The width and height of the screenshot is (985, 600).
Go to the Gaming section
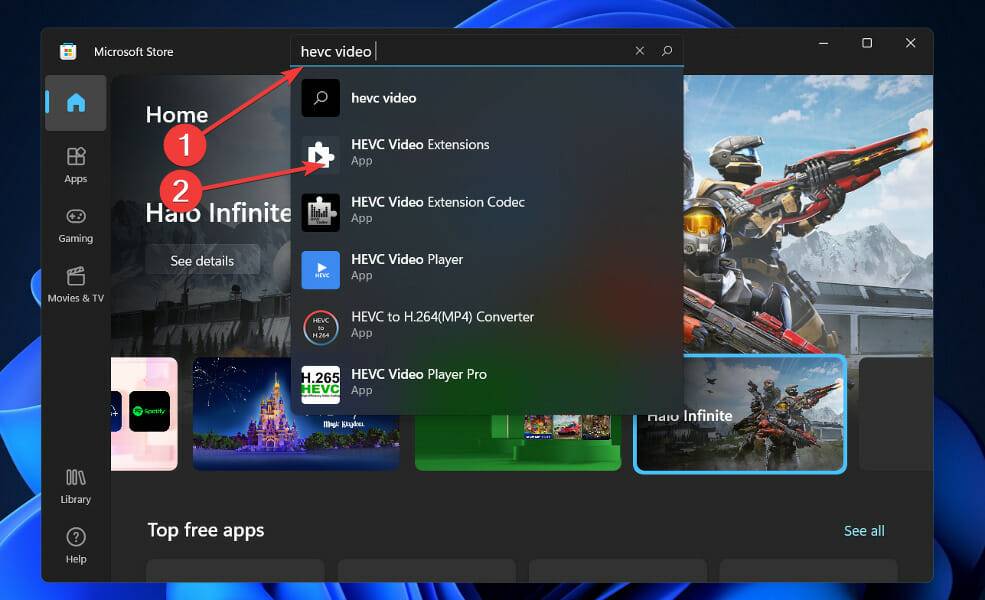pyautogui.click(x=75, y=226)
